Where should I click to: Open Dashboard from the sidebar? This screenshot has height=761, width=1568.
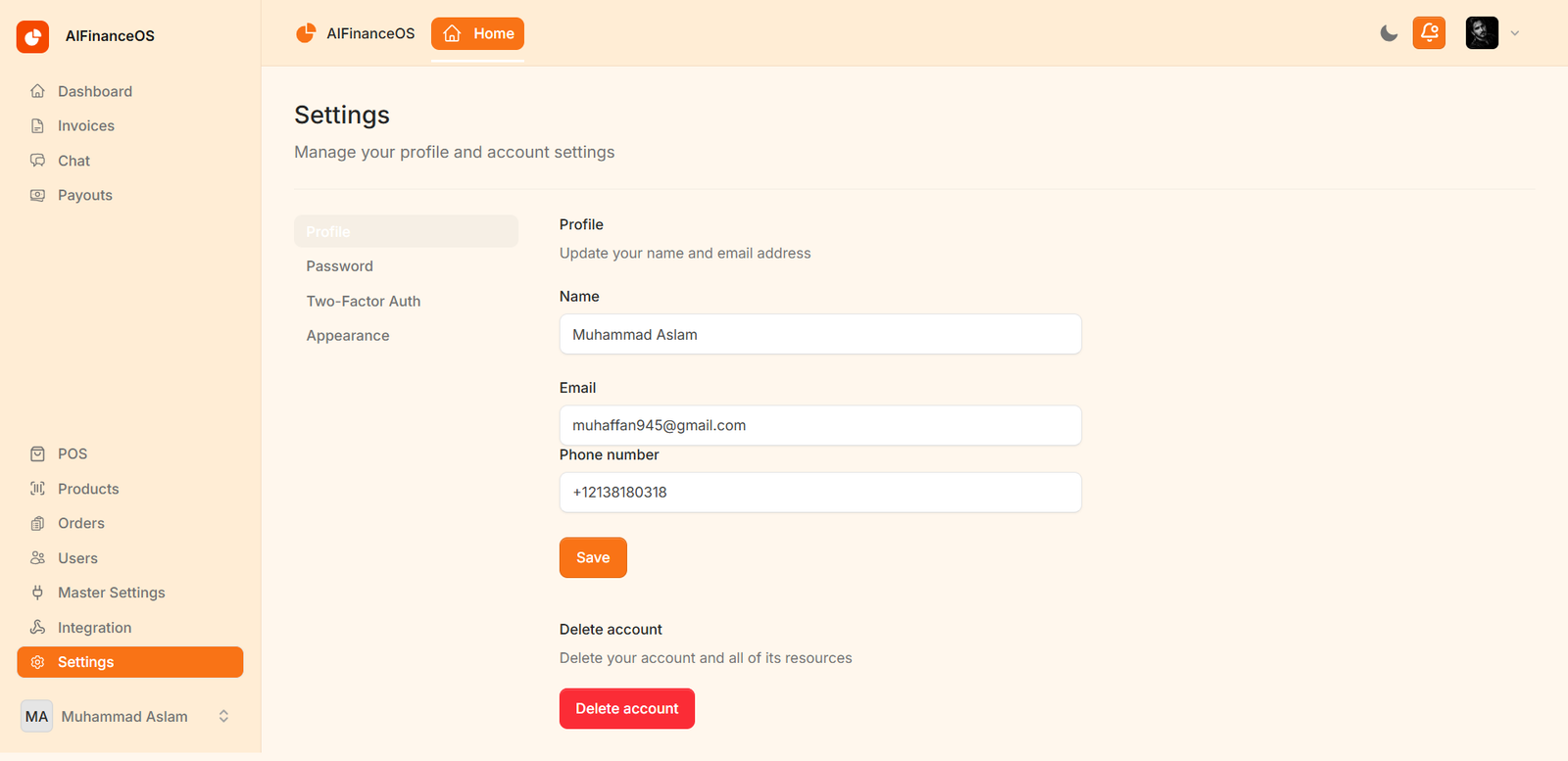coord(130,91)
